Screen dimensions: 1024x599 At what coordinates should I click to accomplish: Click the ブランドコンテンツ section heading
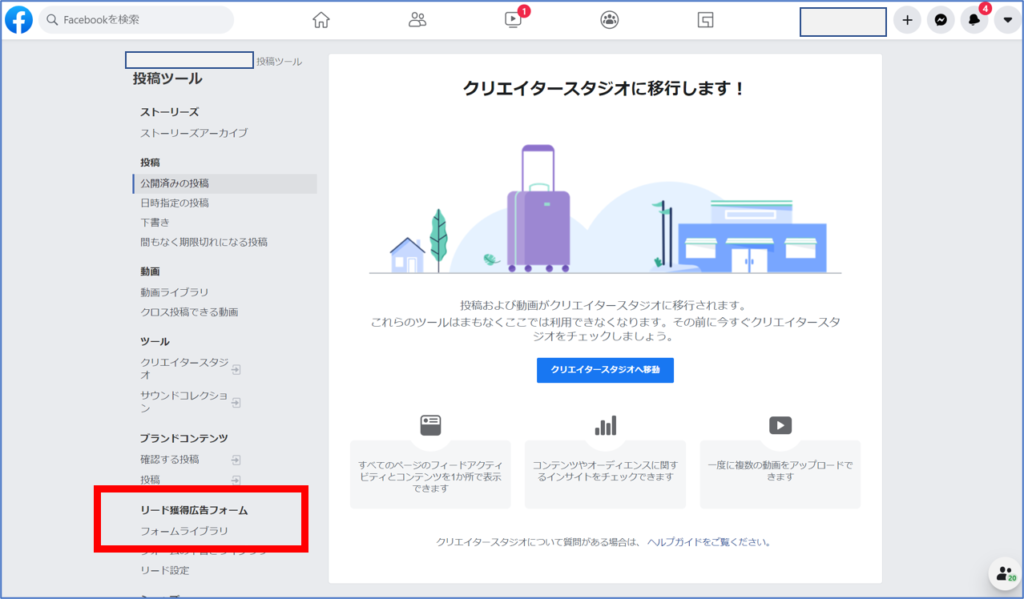coord(184,438)
